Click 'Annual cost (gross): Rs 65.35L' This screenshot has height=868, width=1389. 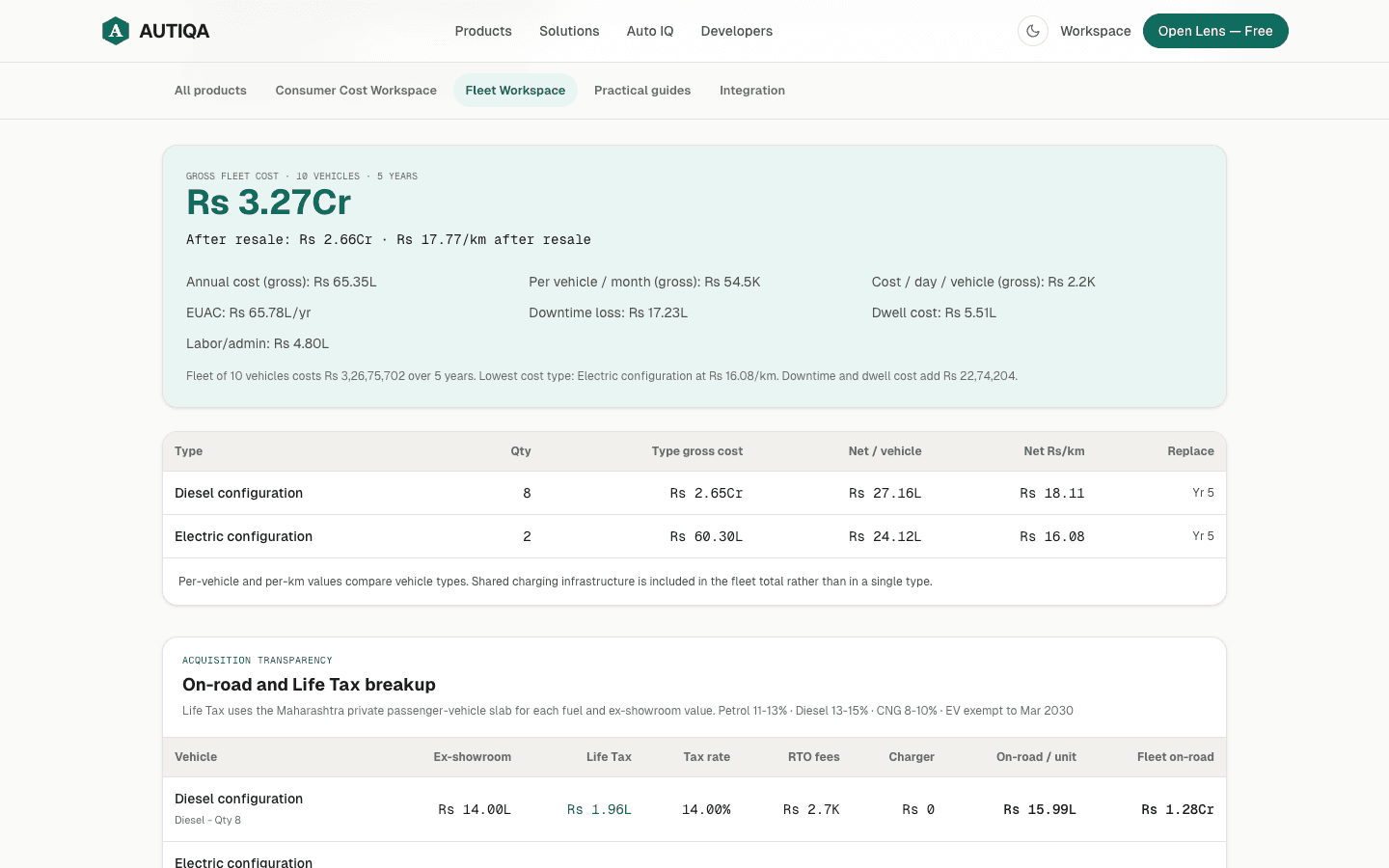tap(282, 282)
